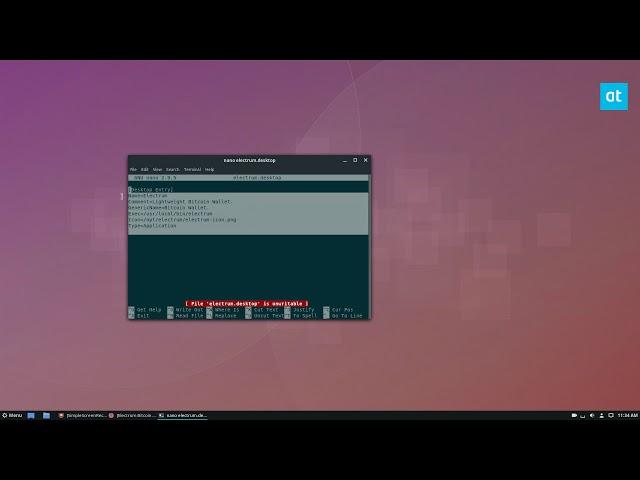Select the nano electrum.desktop taskbar entry
Screen dimensions: 640x480
coord(183,416)
